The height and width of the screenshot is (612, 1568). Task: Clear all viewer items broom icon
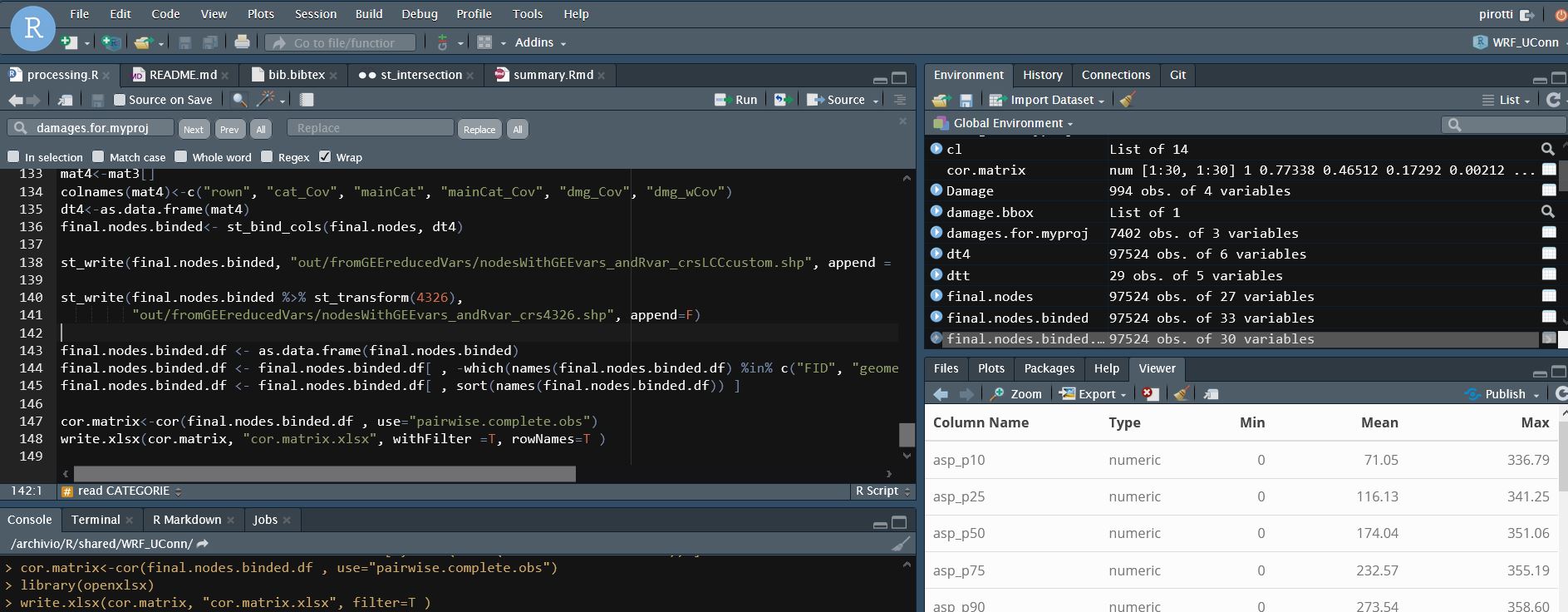(1182, 394)
